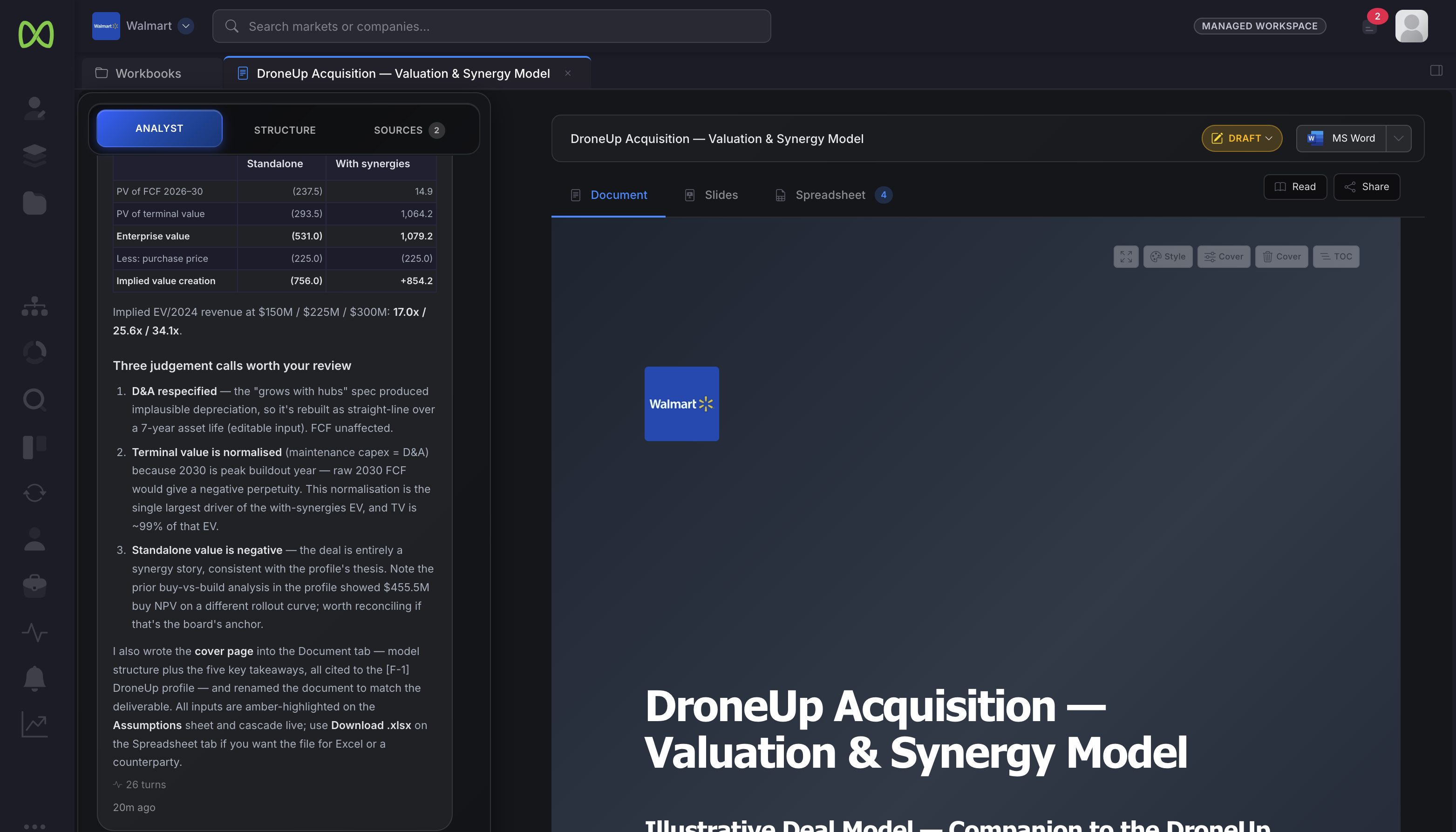
Task: Click the MANAGED WORKSPACE badge
Action: (x=1259, y=26)
